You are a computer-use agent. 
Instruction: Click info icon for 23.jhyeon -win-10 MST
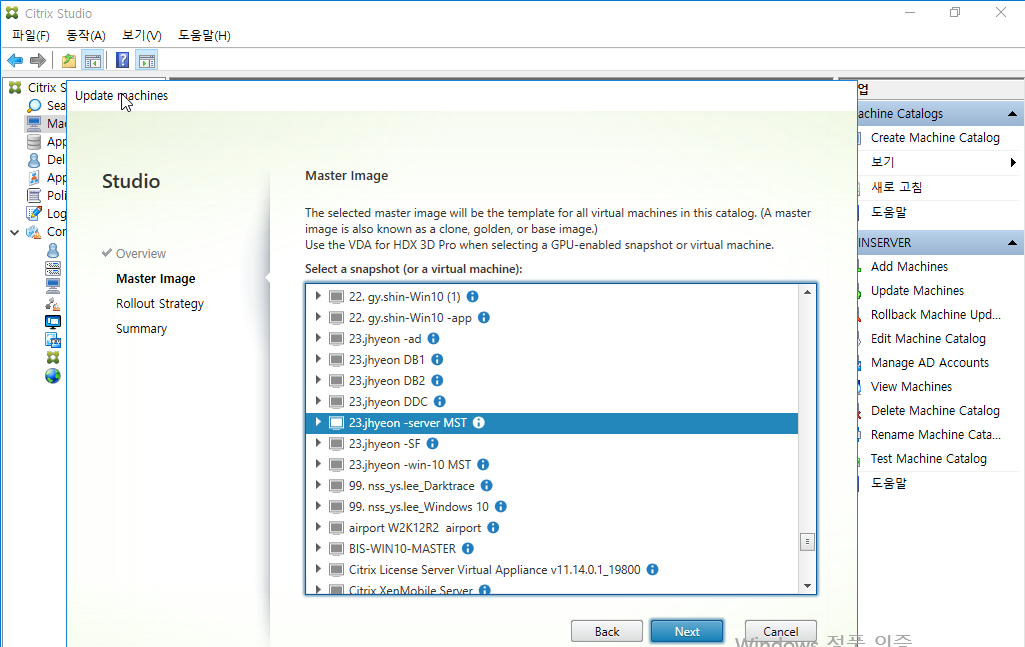coord(483,465)
